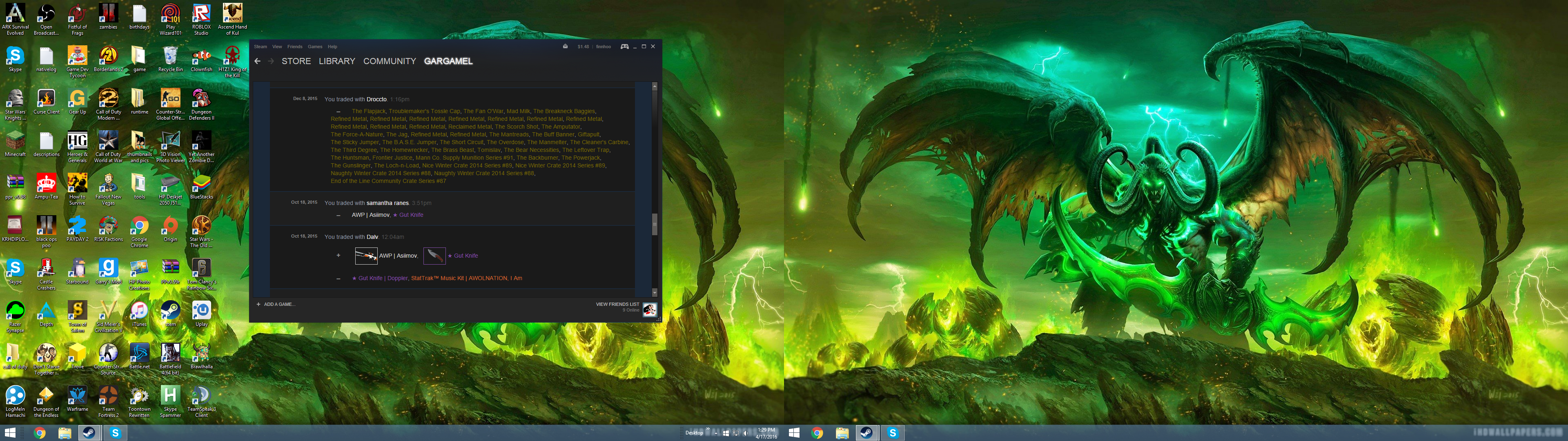The height and width of the screenshot is (441, 1568).
Task: Click the Steam icon in left taskbar
Action: click(x=89, y=432)
